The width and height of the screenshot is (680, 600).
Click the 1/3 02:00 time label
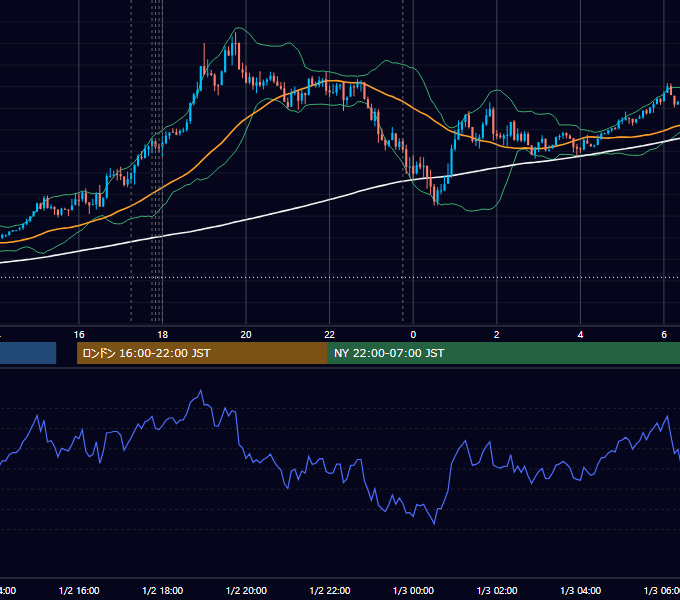(x=497, y=590)
